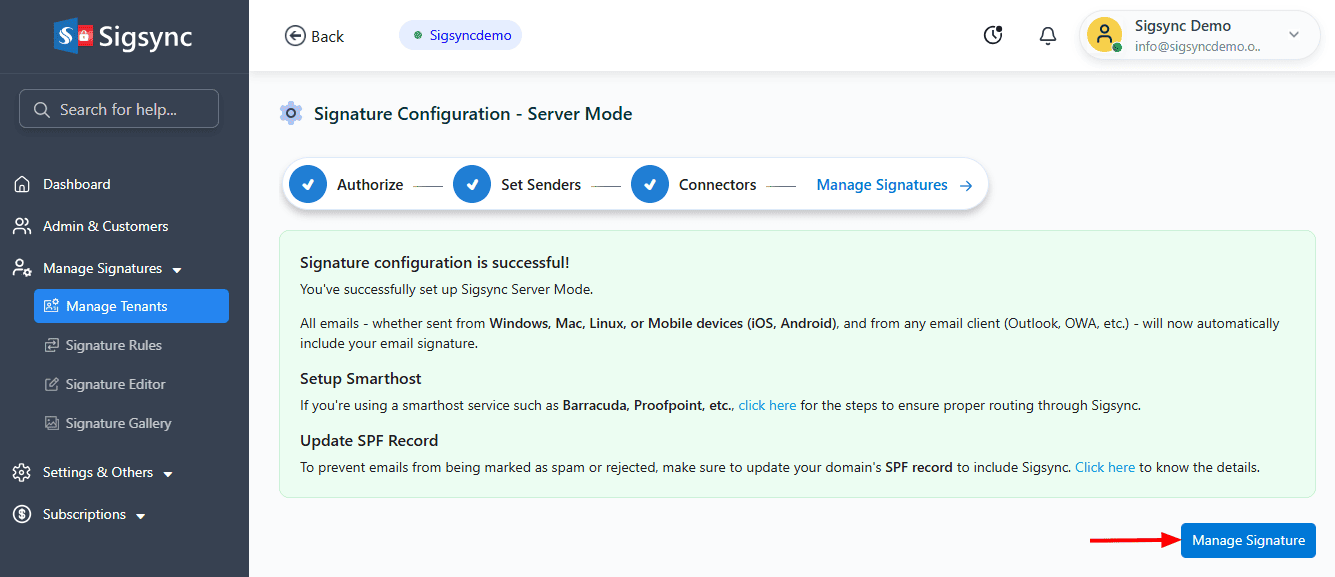Follow the smarthost 'click here' link

(767, 405)
